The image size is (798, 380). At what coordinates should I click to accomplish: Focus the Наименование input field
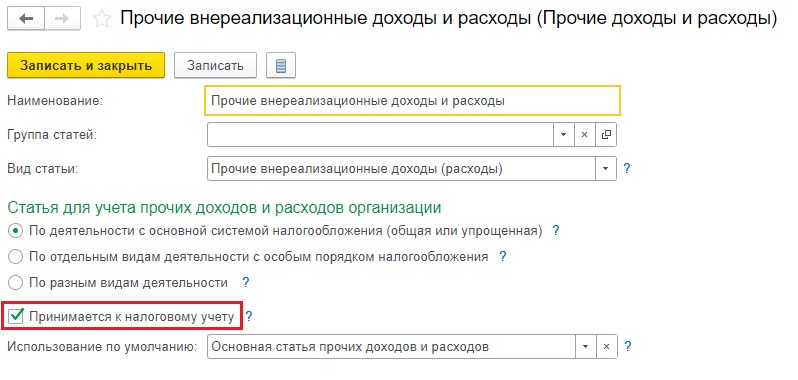click(x=413, y=101)
